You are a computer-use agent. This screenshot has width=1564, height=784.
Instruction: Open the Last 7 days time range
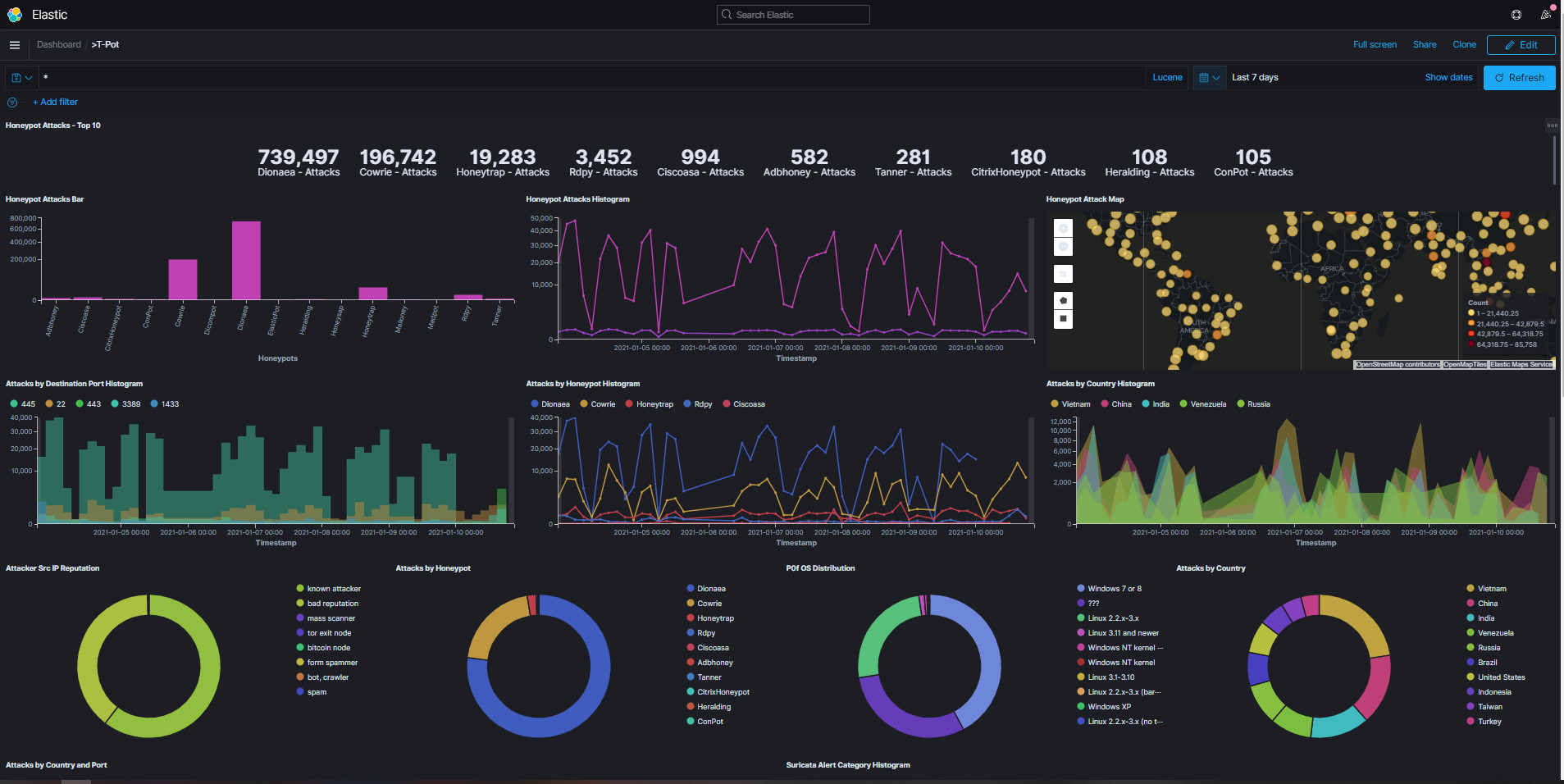click(1255, 78)
